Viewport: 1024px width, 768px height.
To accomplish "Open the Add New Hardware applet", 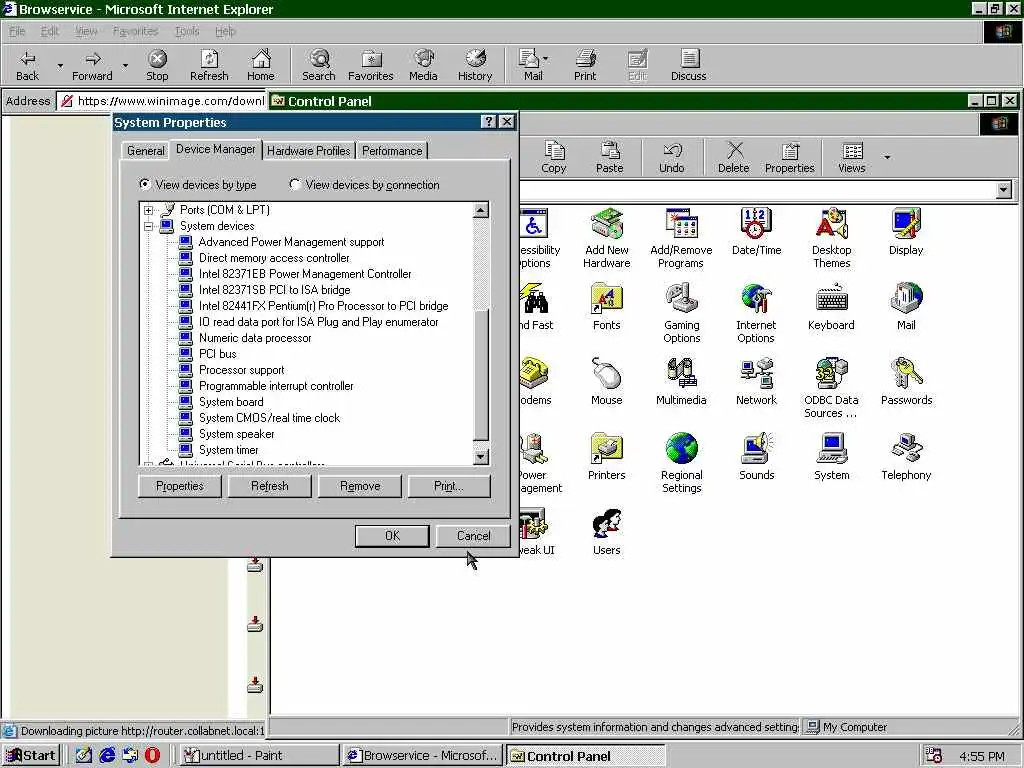I will (x=607, y=238).
